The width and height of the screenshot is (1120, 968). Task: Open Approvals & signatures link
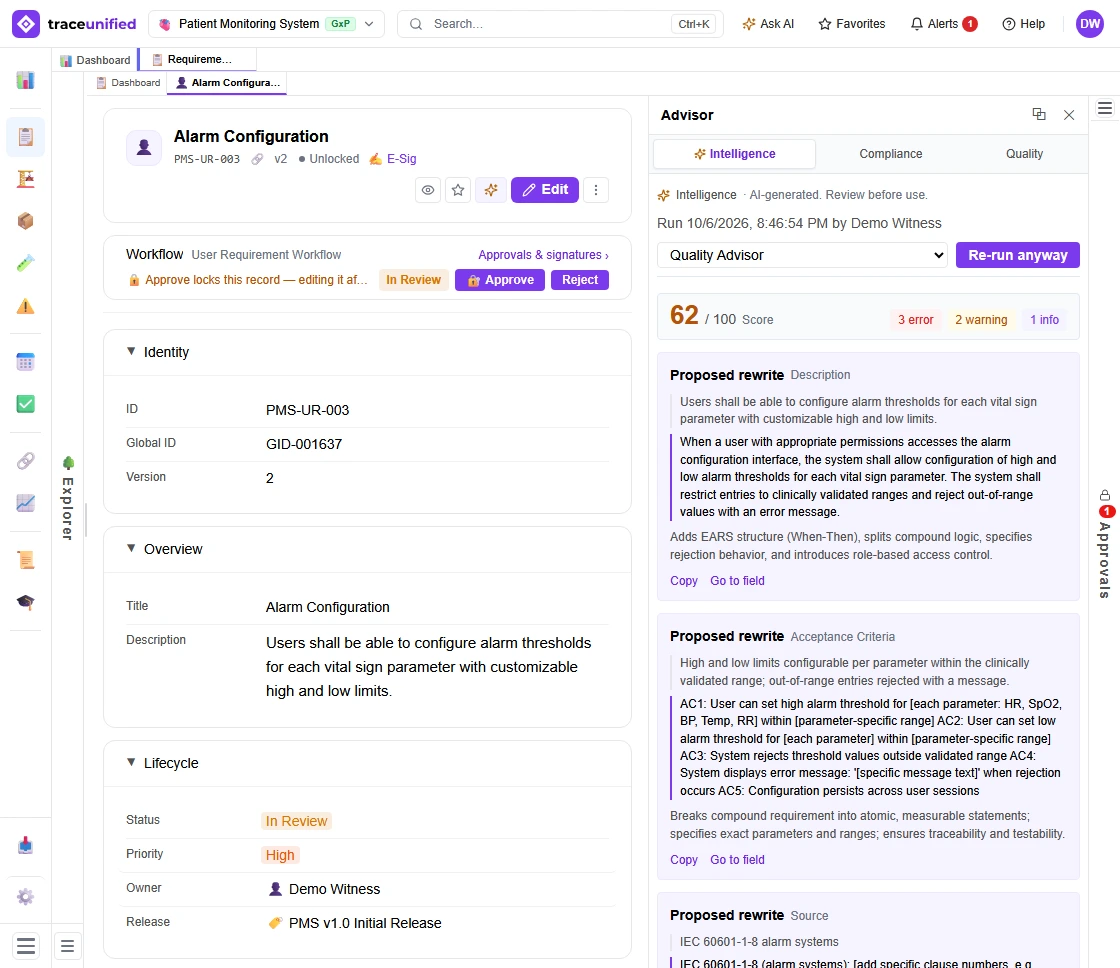click(x=544, y=255)
